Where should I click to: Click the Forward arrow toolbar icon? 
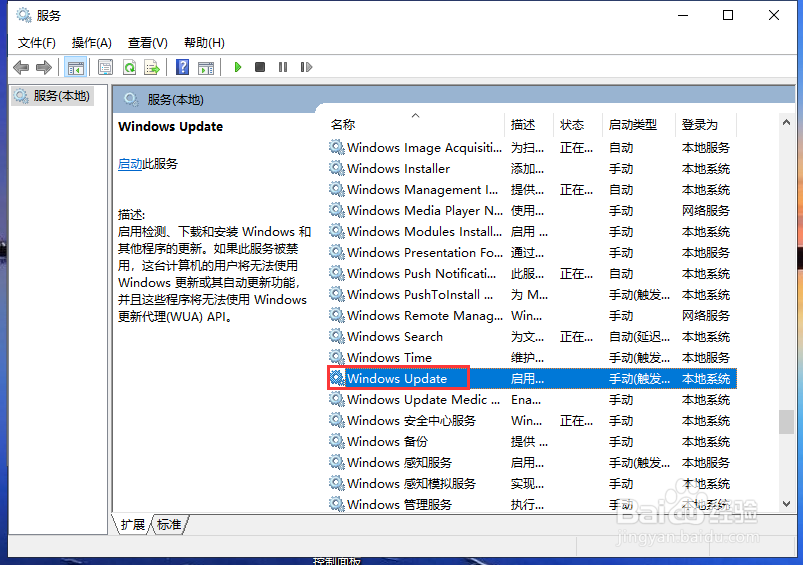[44, 67]
